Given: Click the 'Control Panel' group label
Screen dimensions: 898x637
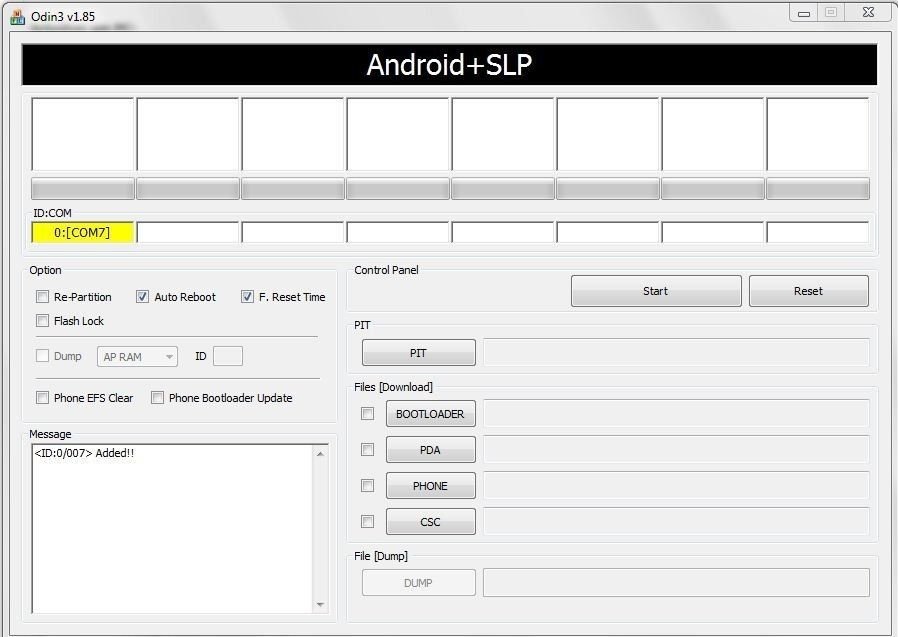Looking at the screenshot, I should (387, 270).
